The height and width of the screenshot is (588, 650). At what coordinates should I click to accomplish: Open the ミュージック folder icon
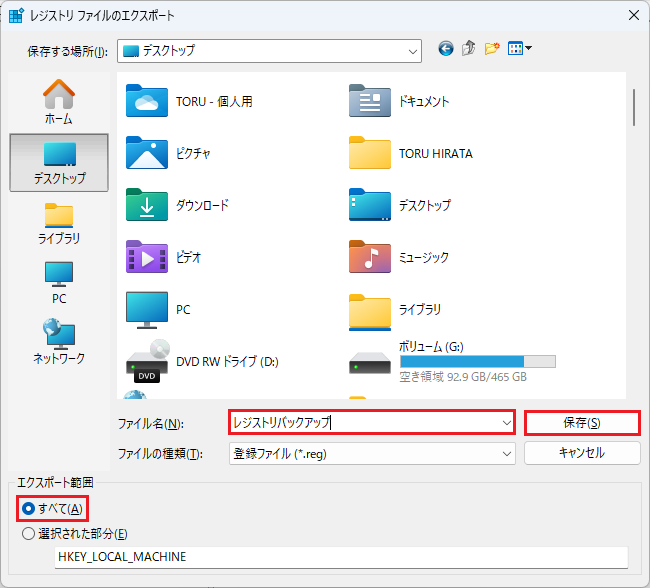[x=370, y=257]
